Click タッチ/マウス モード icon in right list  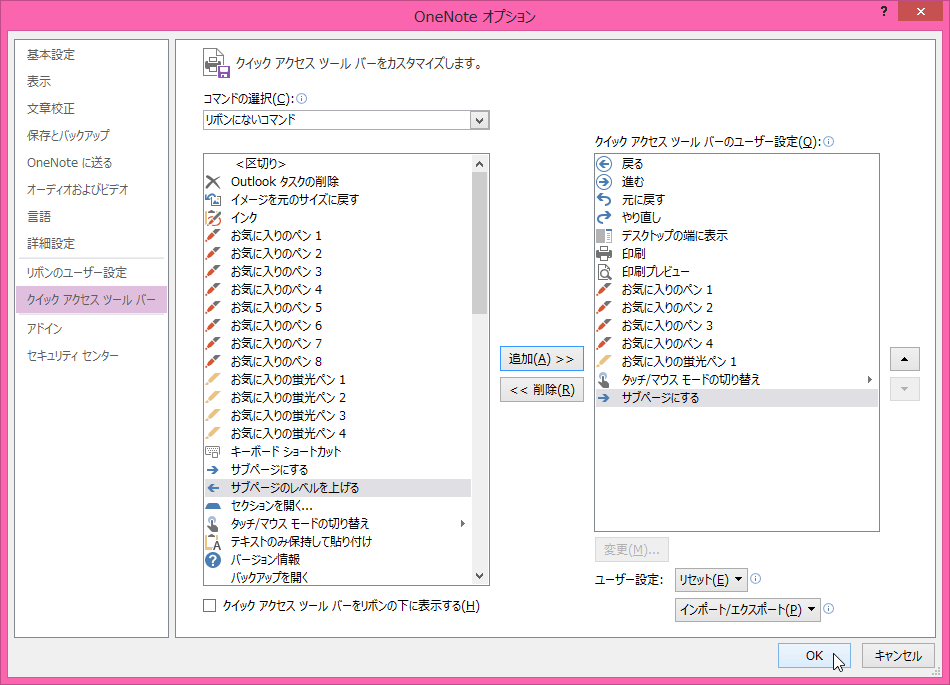point(604,380)
